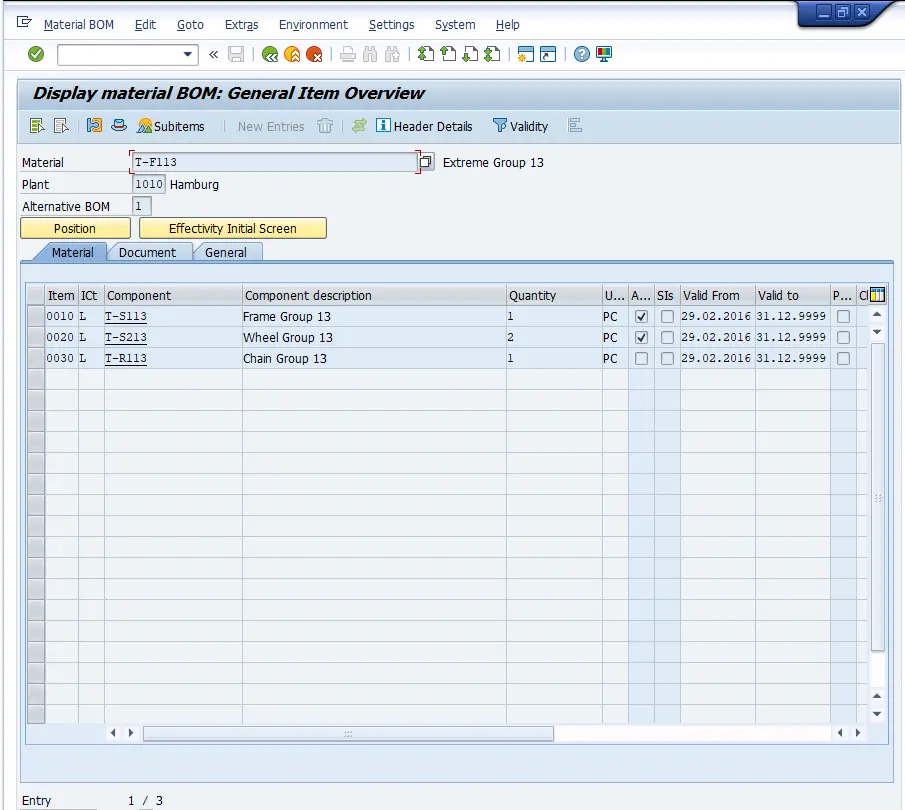Open the Help question mark icon
The height and width of the screenshot is (810, 905).
[582, 54]
